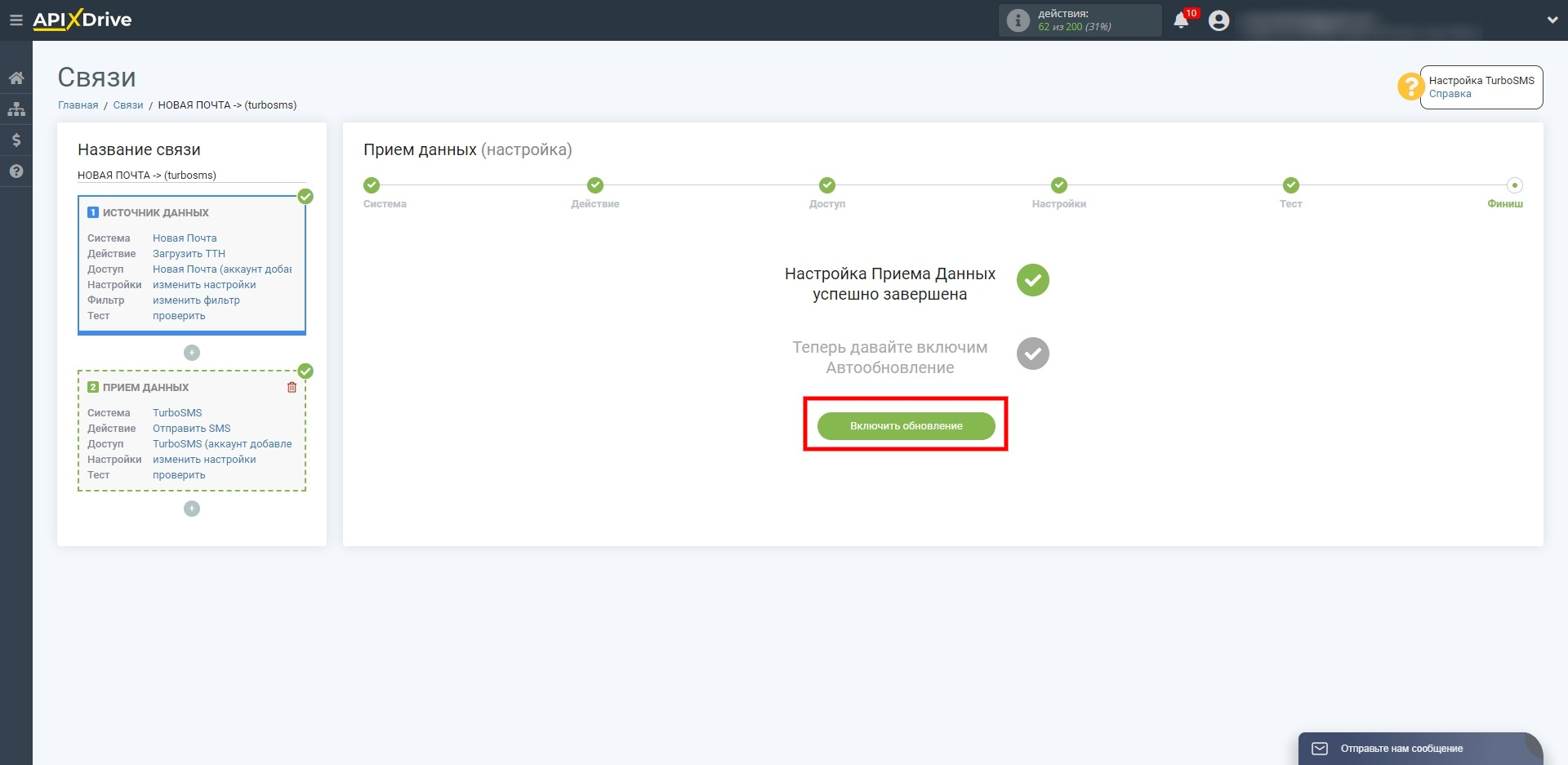Screen dimensions: 1568x765
Task: Click изменить фильтр link
Action: (x=196, y=300)
